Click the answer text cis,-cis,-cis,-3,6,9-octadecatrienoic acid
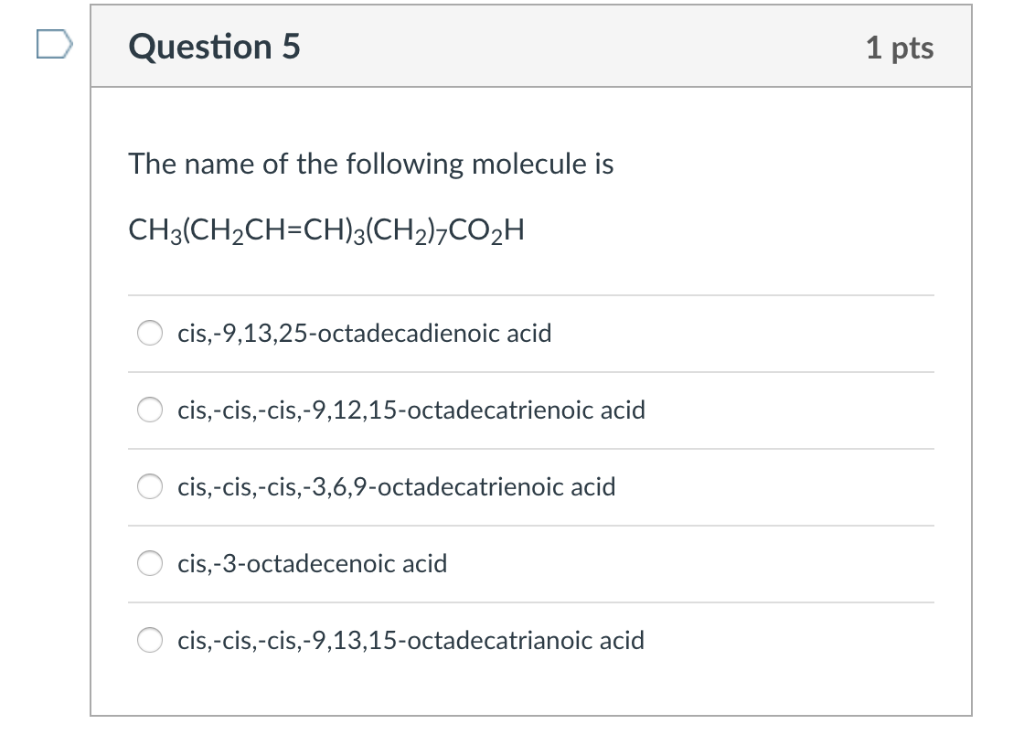This screenshot has width=1024, height=735. pyautogui.click(x=396, y=487)
